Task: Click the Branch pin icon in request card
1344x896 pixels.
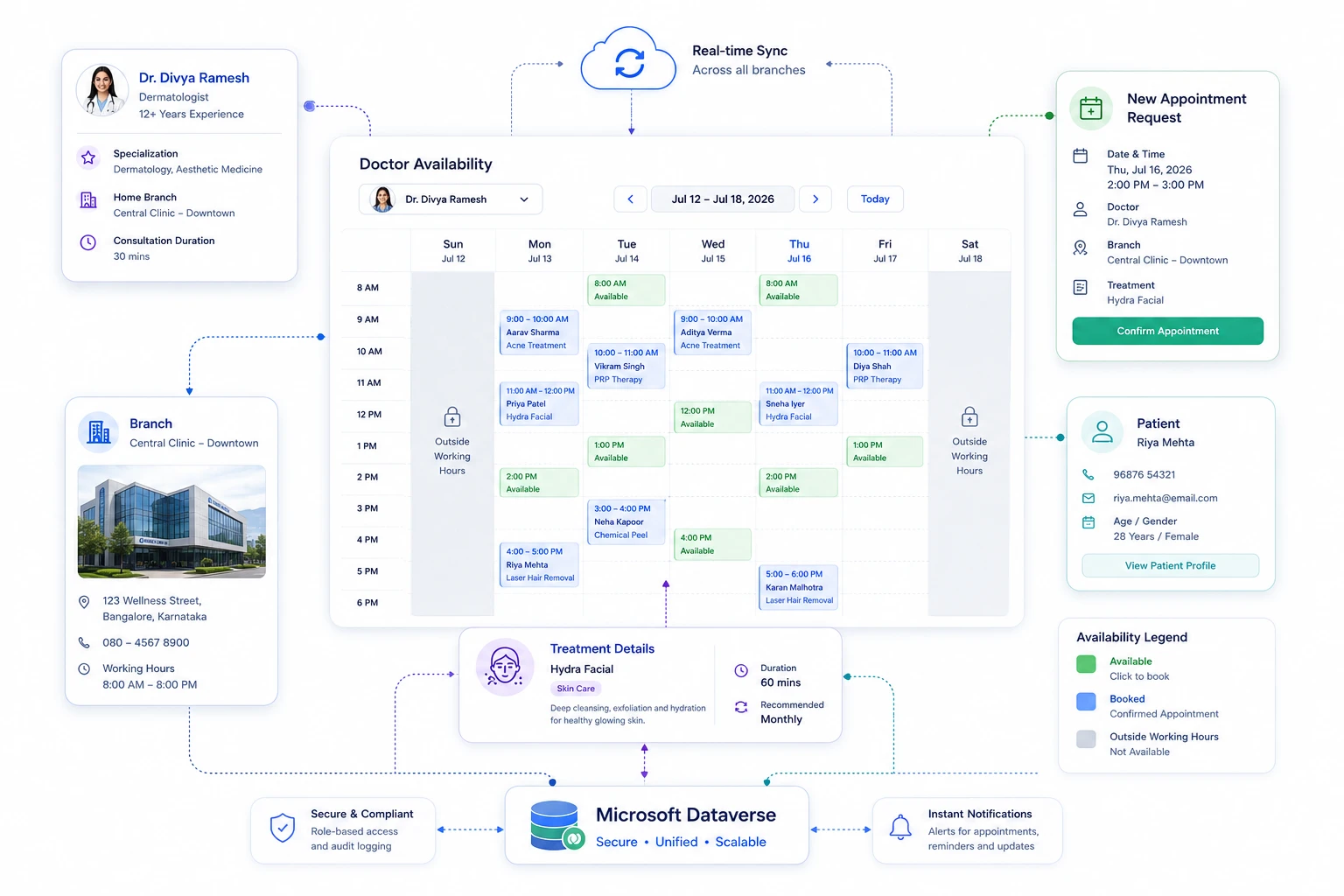Action: (1081, 248)
